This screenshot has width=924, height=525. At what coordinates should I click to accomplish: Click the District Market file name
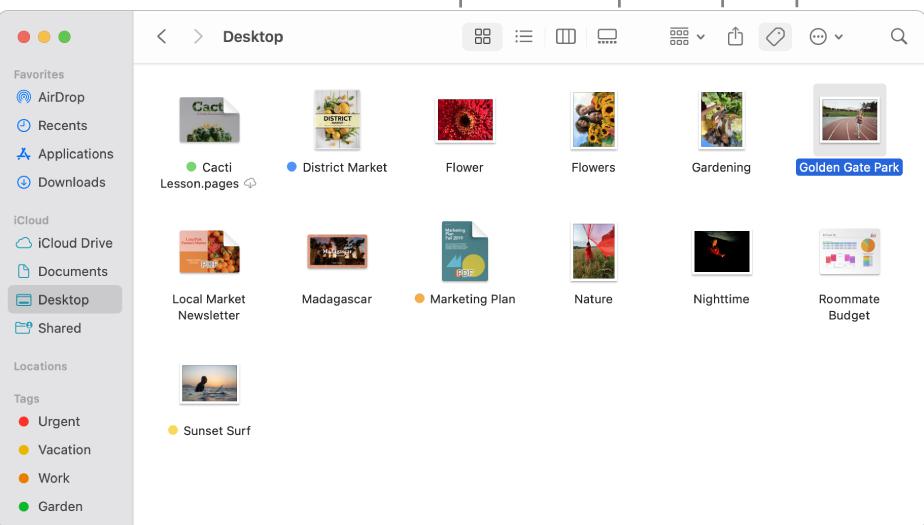pyautogui.click(x=345, y=167)
